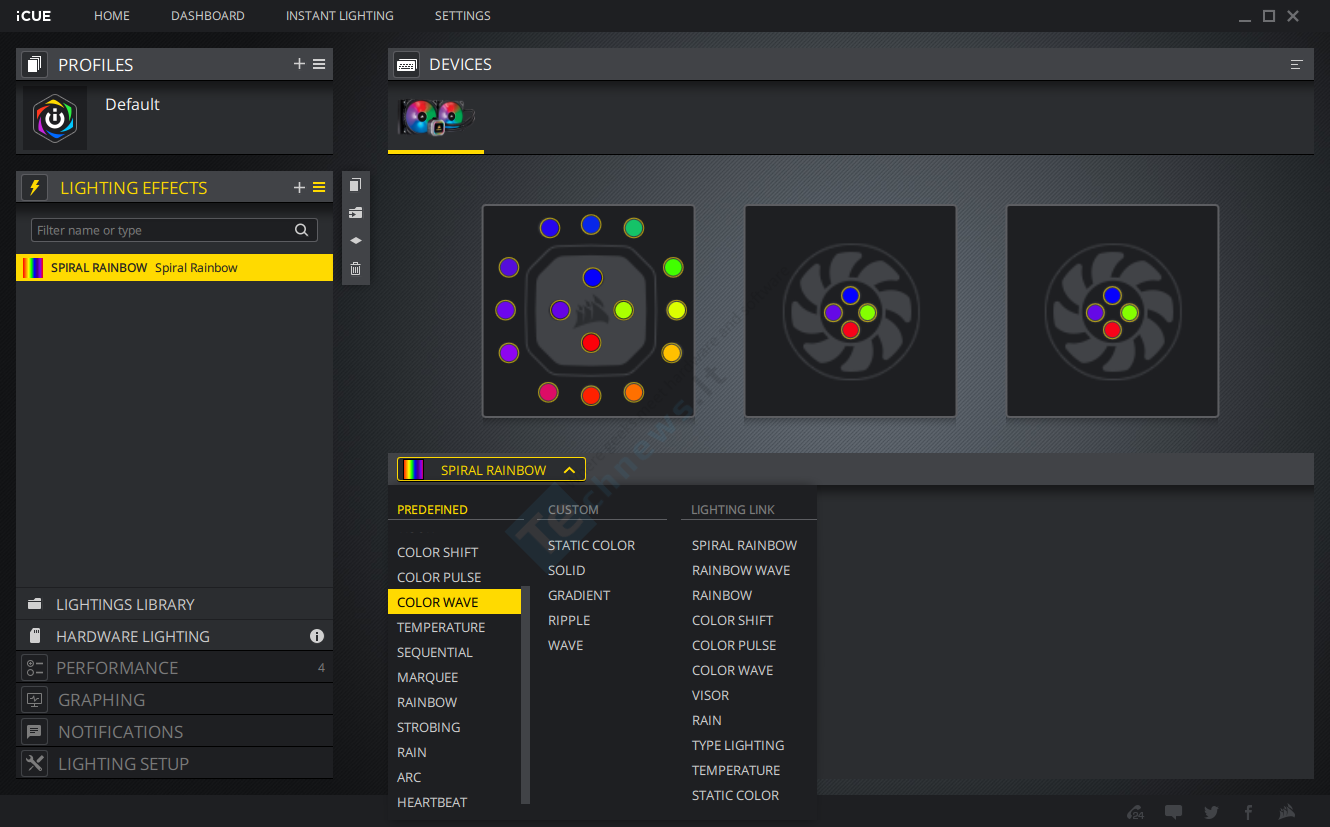Expand the Lighting Setup section

[x=174, y=764]
